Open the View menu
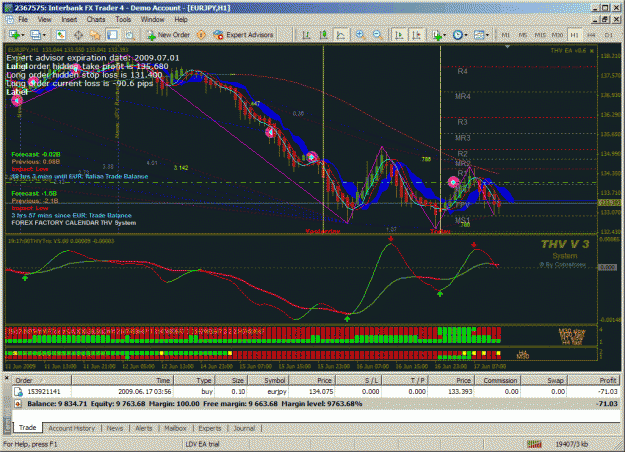 coord(44,20)
